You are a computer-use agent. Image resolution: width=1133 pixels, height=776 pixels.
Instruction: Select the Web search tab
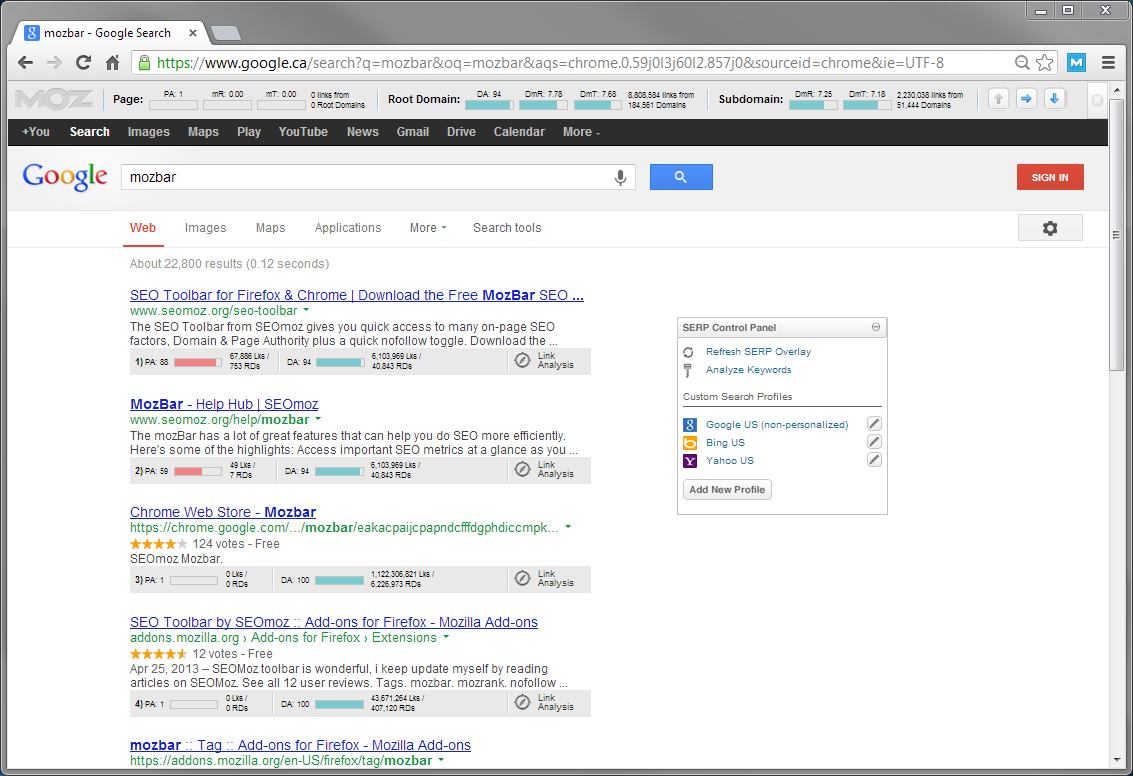pos(143,228)
